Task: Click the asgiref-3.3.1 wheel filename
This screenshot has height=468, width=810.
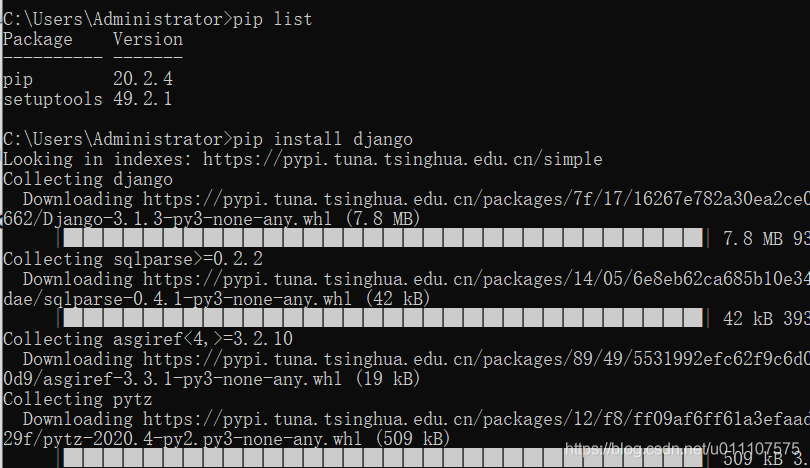Action: (192, 379)
